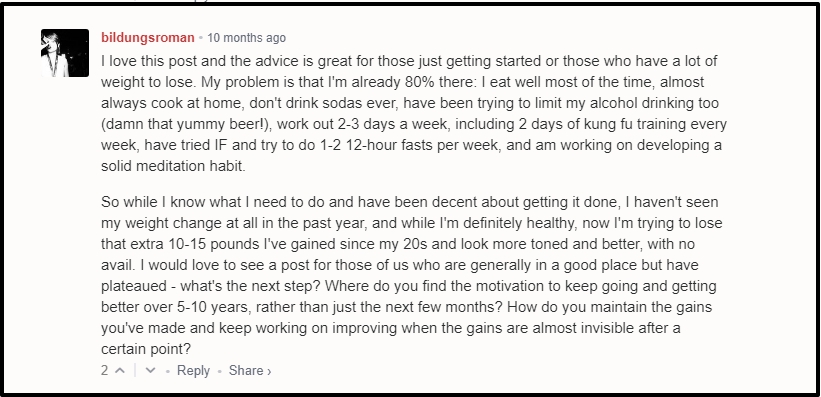The width and height of the screenshot is (821, 397).
Task: Click the vote count number 2
Action: tap(105, 371)
